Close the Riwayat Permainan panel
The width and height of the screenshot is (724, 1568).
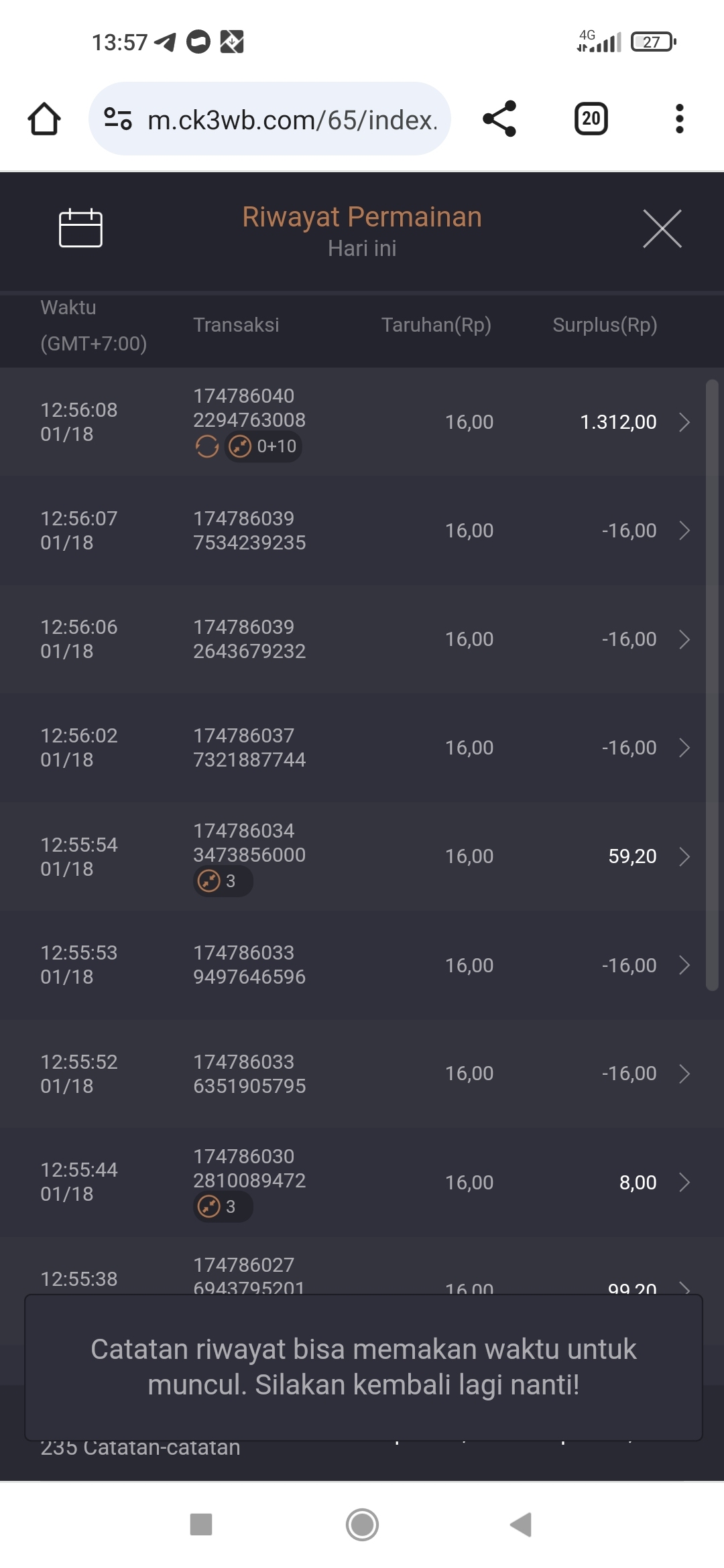pyautogui.click(x=662, y=228)
